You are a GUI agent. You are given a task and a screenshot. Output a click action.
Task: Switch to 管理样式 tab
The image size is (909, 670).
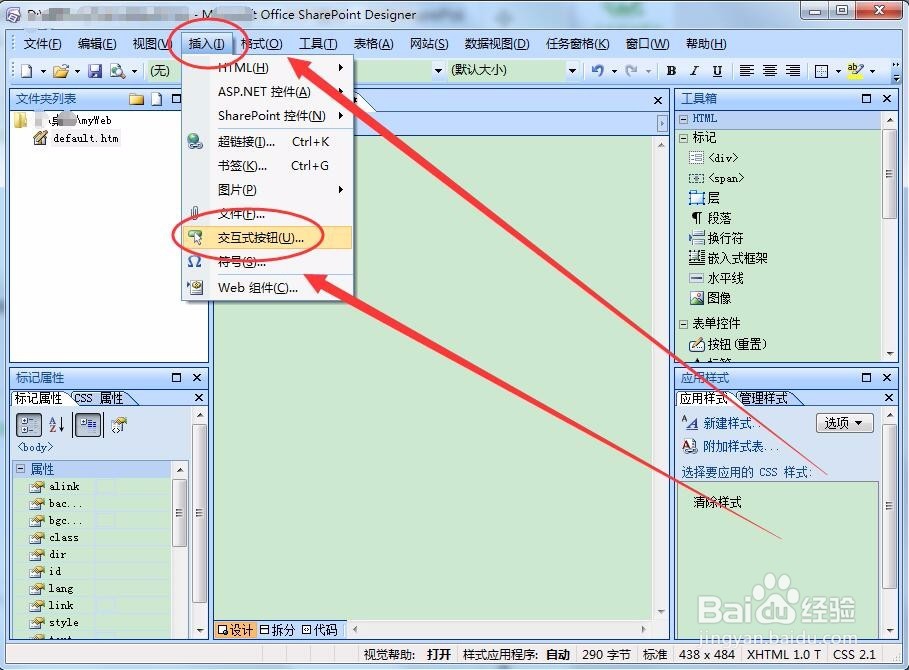click(763, 398)
